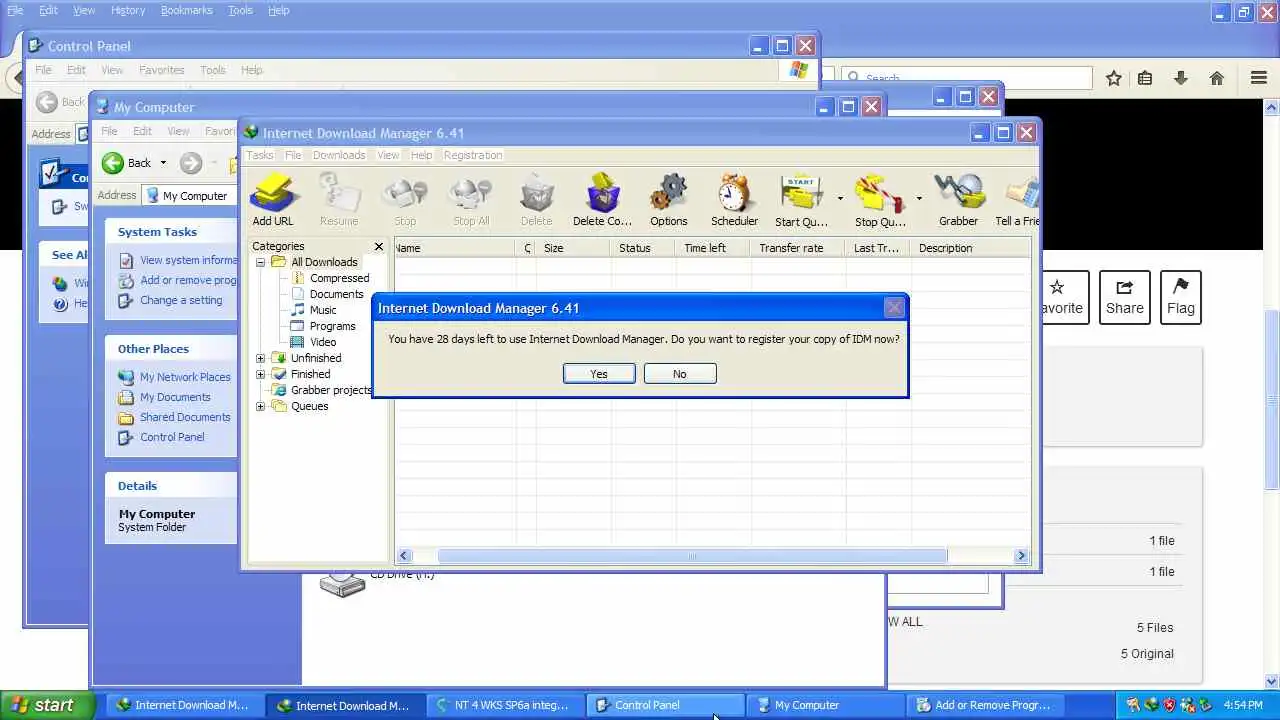The image size is (1280, 720).
Task: Sort downloads by Status column
Action: (641, 248)
